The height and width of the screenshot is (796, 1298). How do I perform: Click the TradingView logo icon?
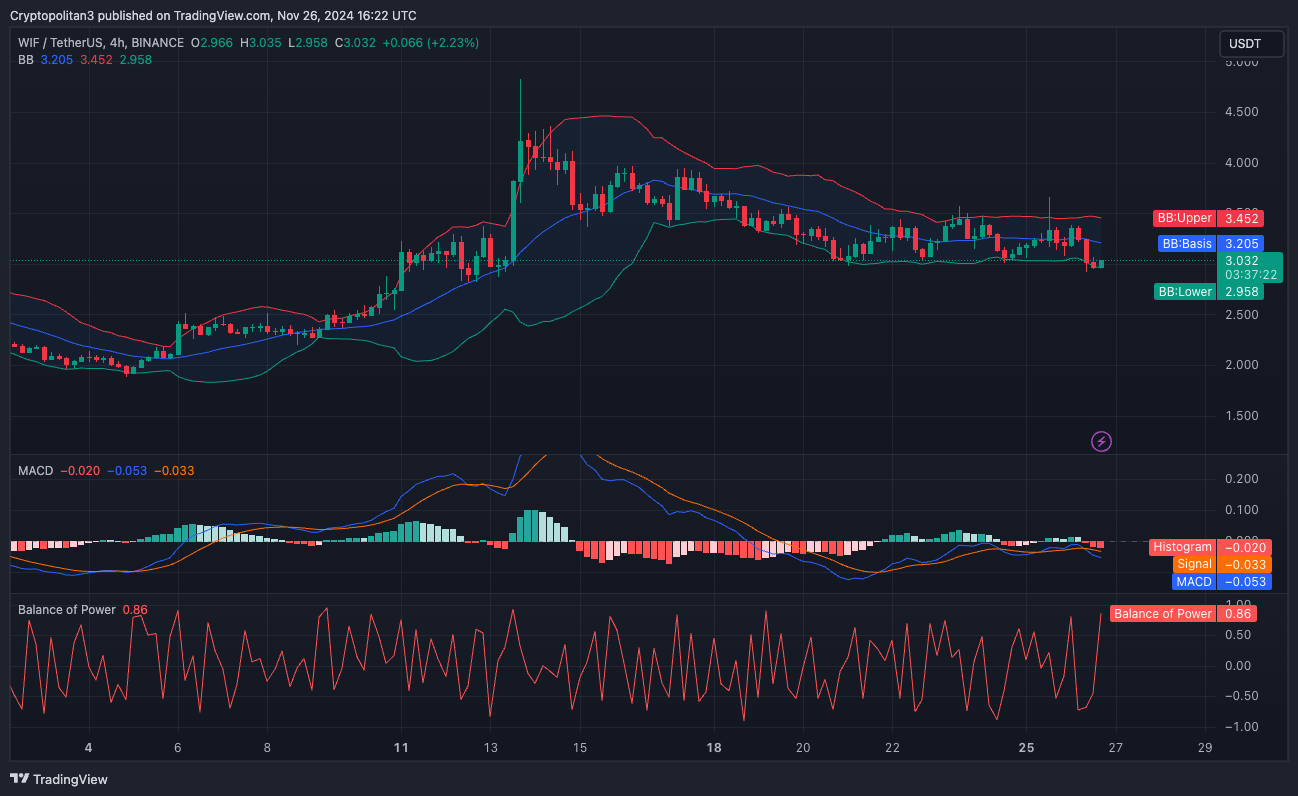20,779
